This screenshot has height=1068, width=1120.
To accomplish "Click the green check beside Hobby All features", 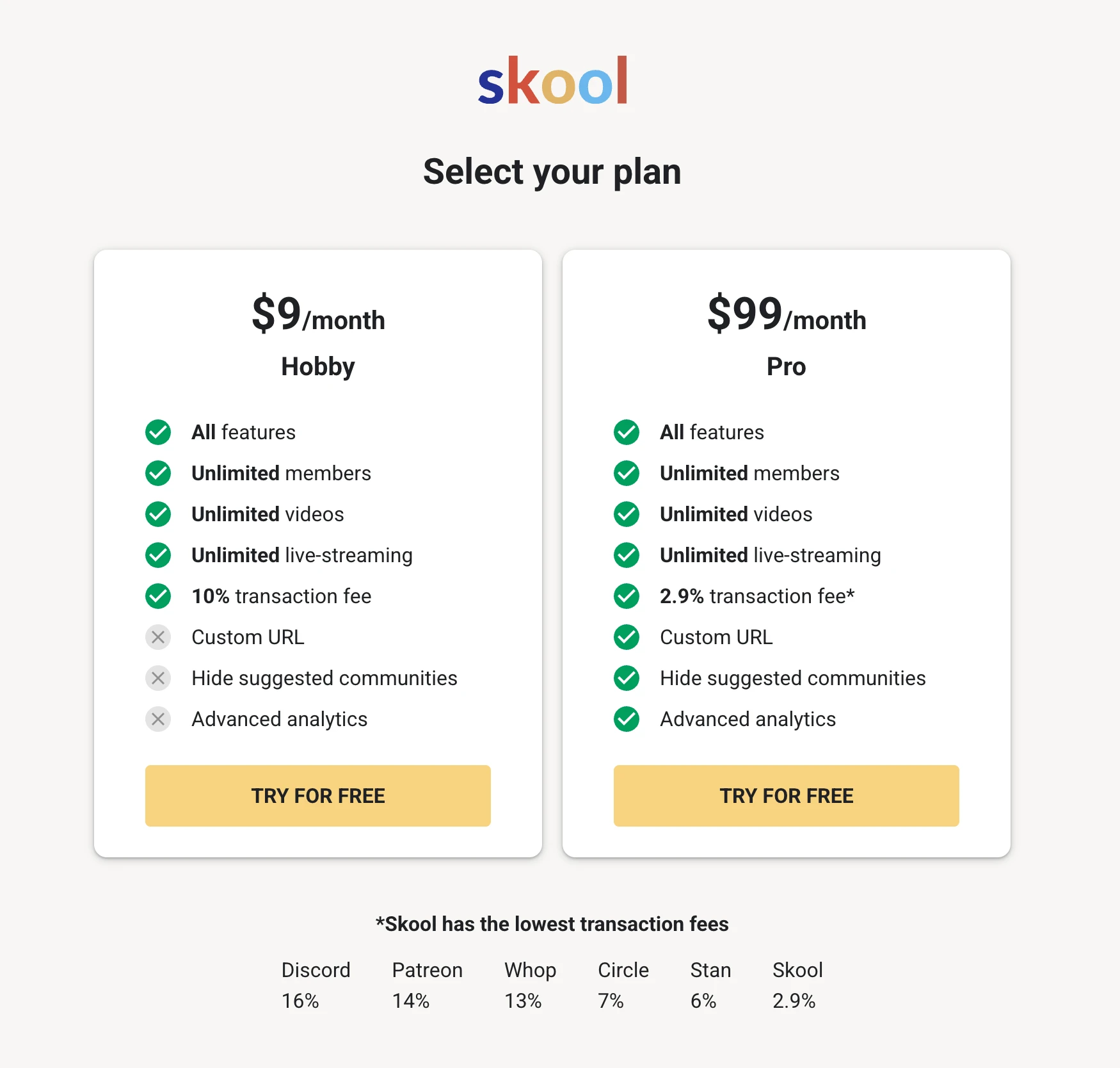I will (158, 432).
